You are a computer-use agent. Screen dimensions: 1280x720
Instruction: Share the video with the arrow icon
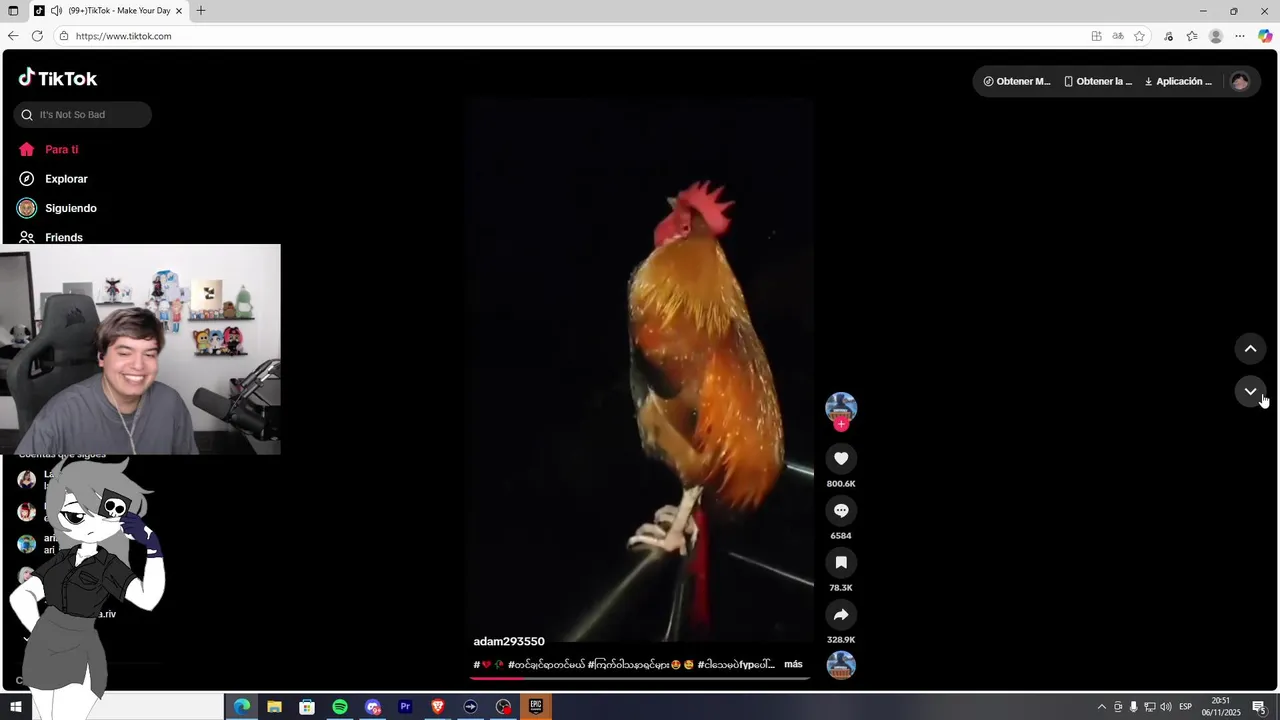point(841,614)
